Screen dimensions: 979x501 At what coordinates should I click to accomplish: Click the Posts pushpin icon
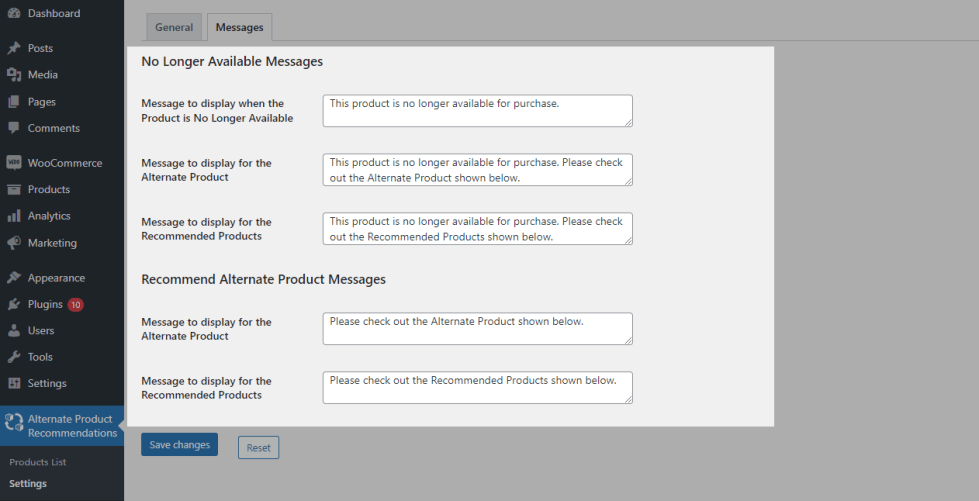pos(14,48)
